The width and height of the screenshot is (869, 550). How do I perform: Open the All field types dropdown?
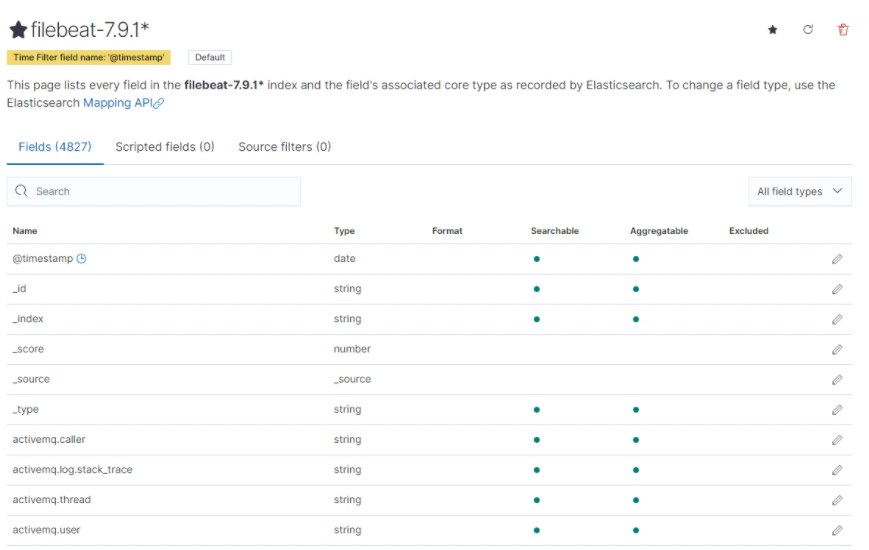point(800,191)
